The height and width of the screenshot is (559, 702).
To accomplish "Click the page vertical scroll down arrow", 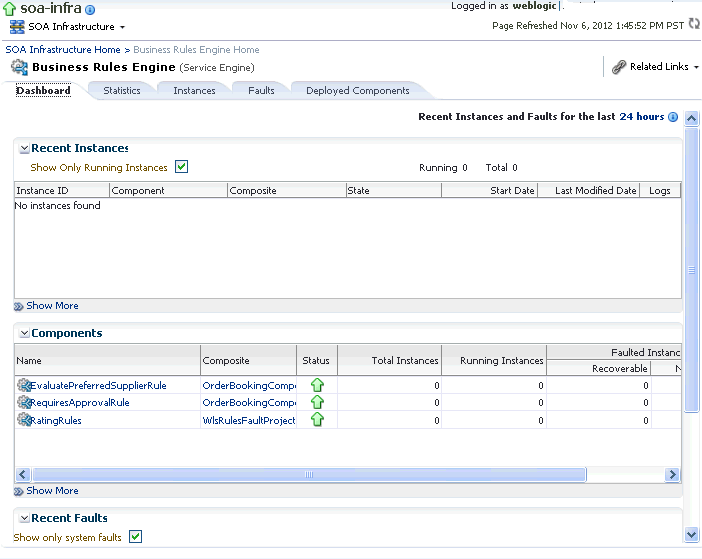I will click(x=692, y=534).
